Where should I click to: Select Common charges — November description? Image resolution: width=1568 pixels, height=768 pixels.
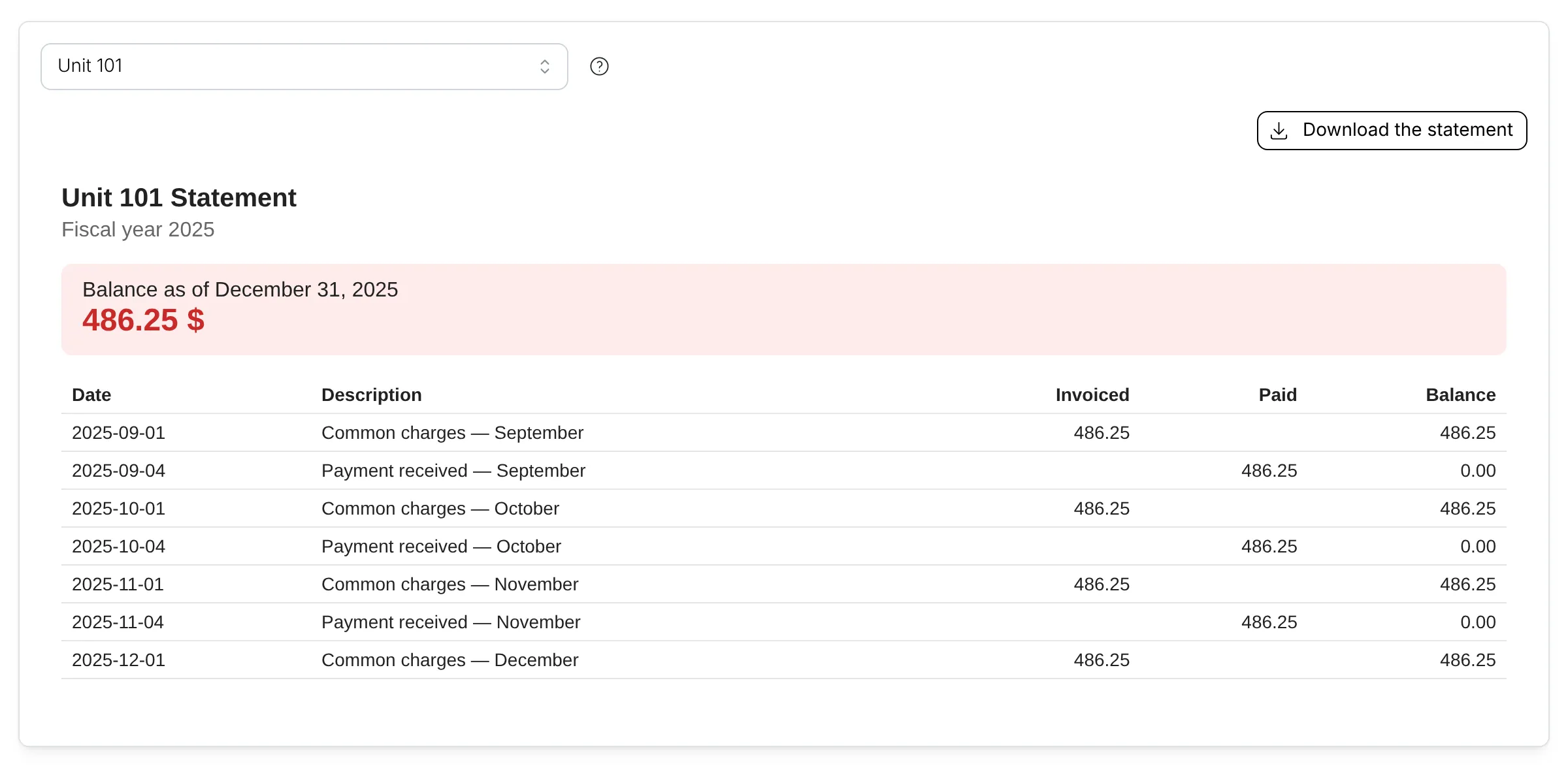450,584
